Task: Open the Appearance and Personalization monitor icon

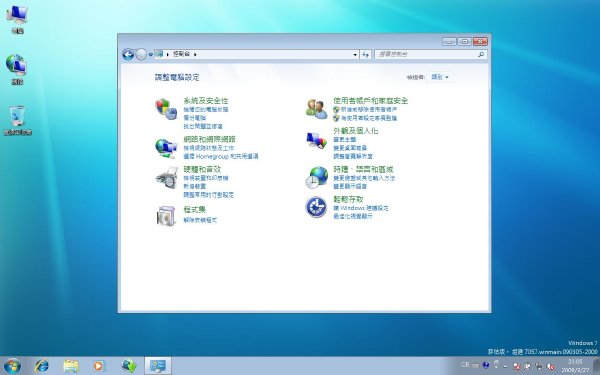Action: [316, 140]
